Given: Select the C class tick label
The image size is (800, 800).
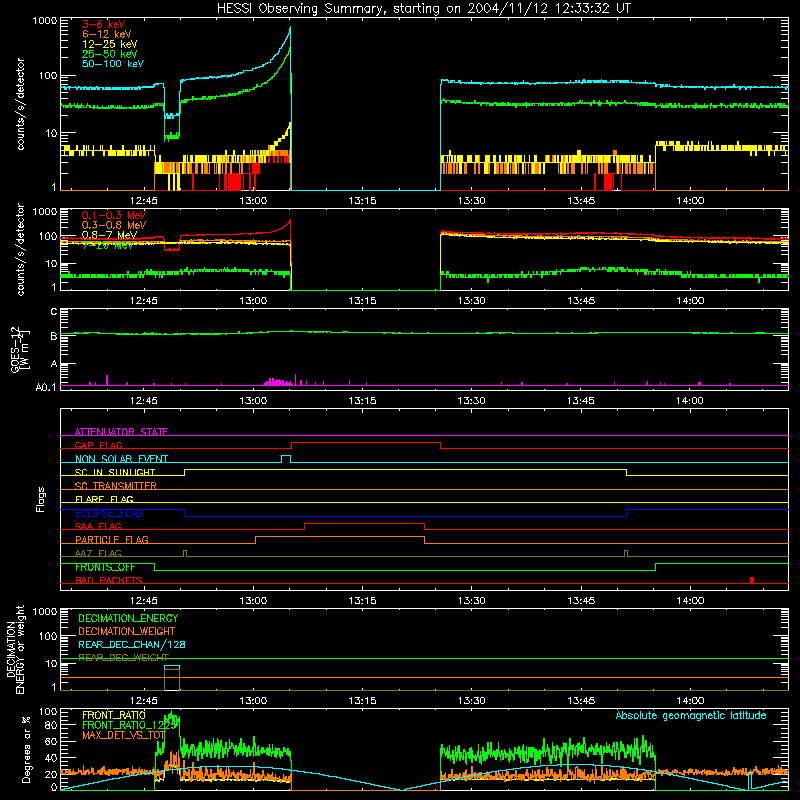Looking at the screenshot, I should coord(54,312).
